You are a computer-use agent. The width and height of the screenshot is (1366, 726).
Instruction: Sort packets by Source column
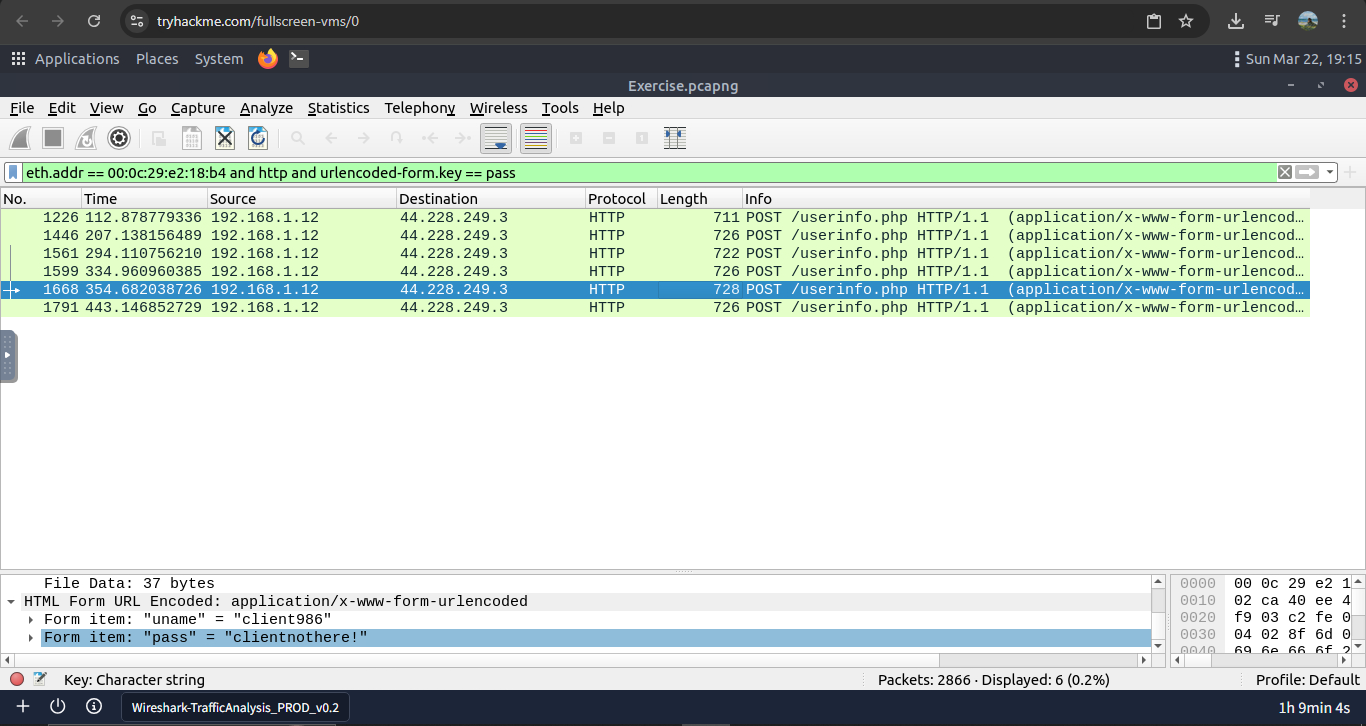[x=302, y=199]
